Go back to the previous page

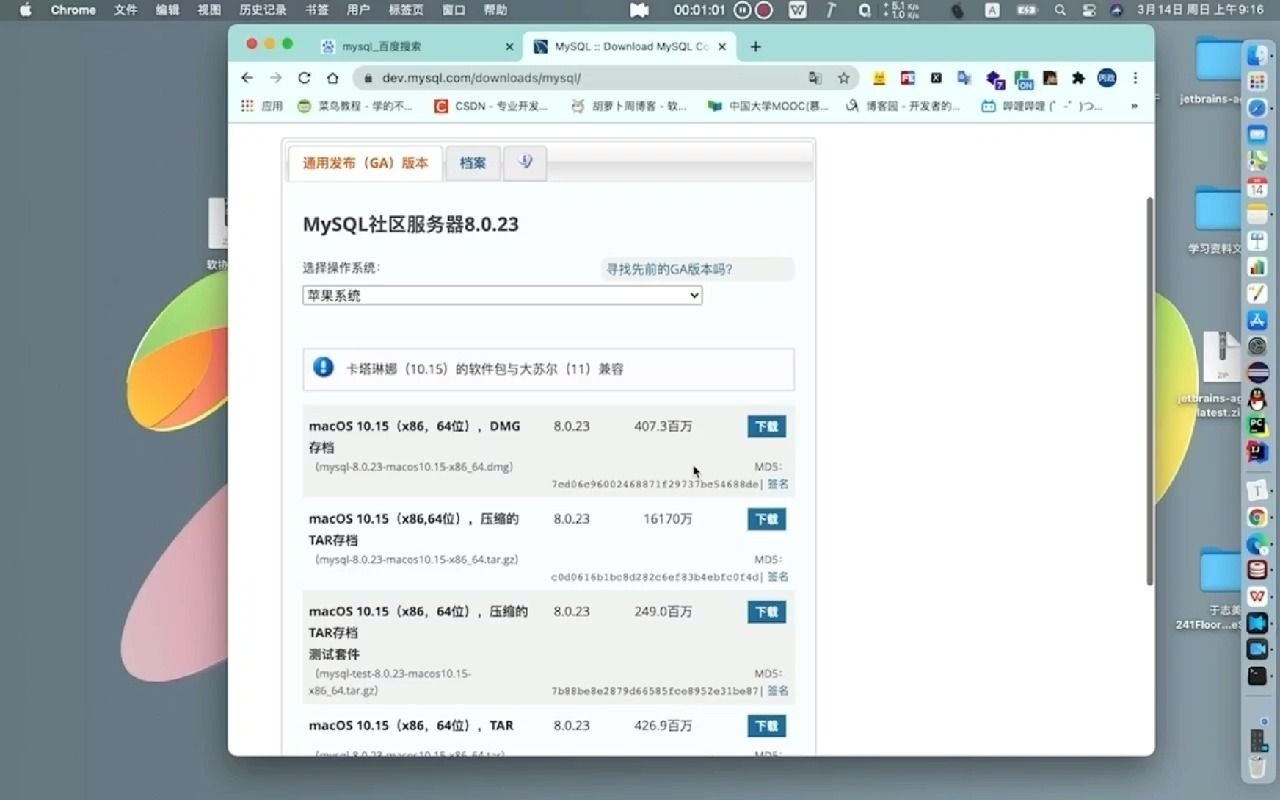[x=247, y=78]
